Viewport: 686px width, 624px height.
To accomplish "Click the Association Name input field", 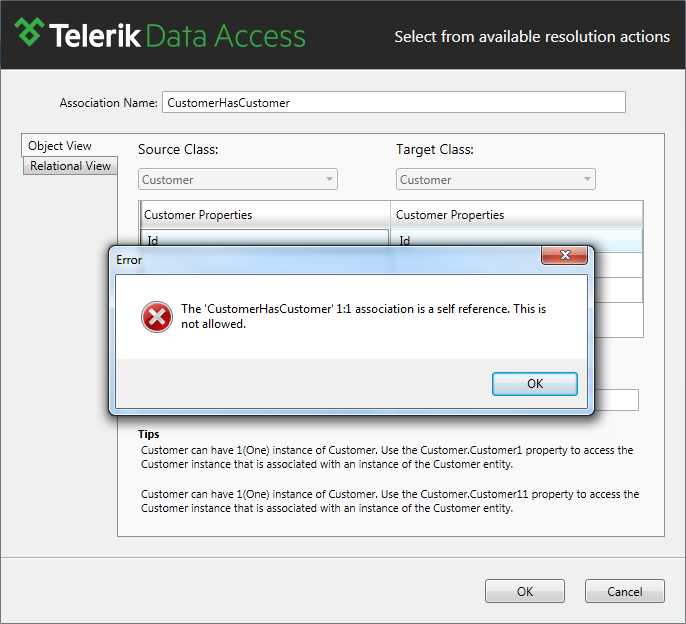I will click(394, 102).
